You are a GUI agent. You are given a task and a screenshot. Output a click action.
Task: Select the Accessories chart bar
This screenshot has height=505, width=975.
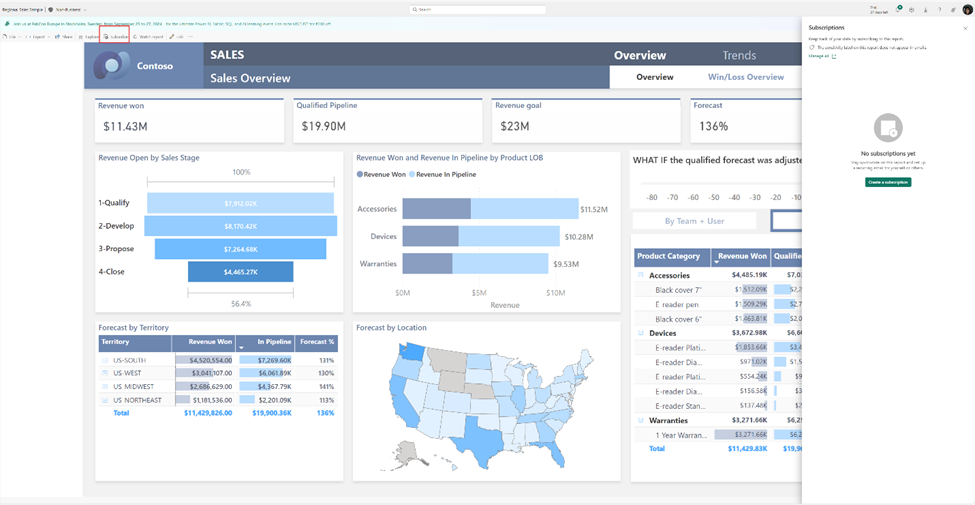coord(490,209)
